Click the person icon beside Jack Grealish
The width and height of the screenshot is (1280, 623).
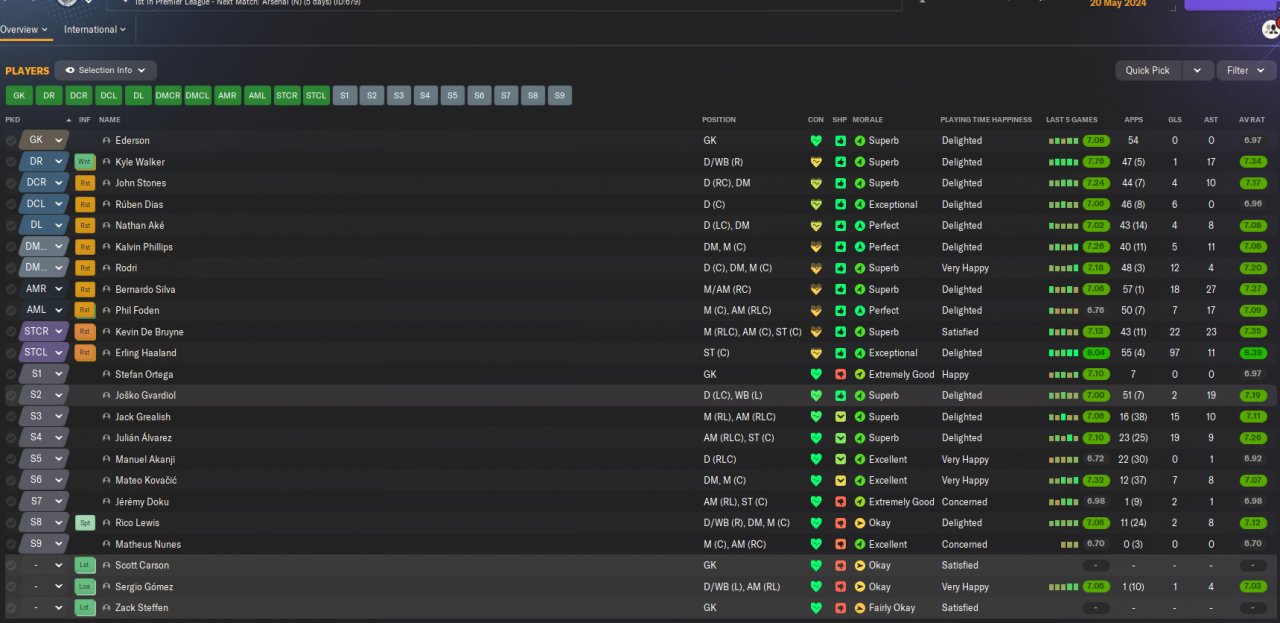pyautogui.click(x=107, y=417)
